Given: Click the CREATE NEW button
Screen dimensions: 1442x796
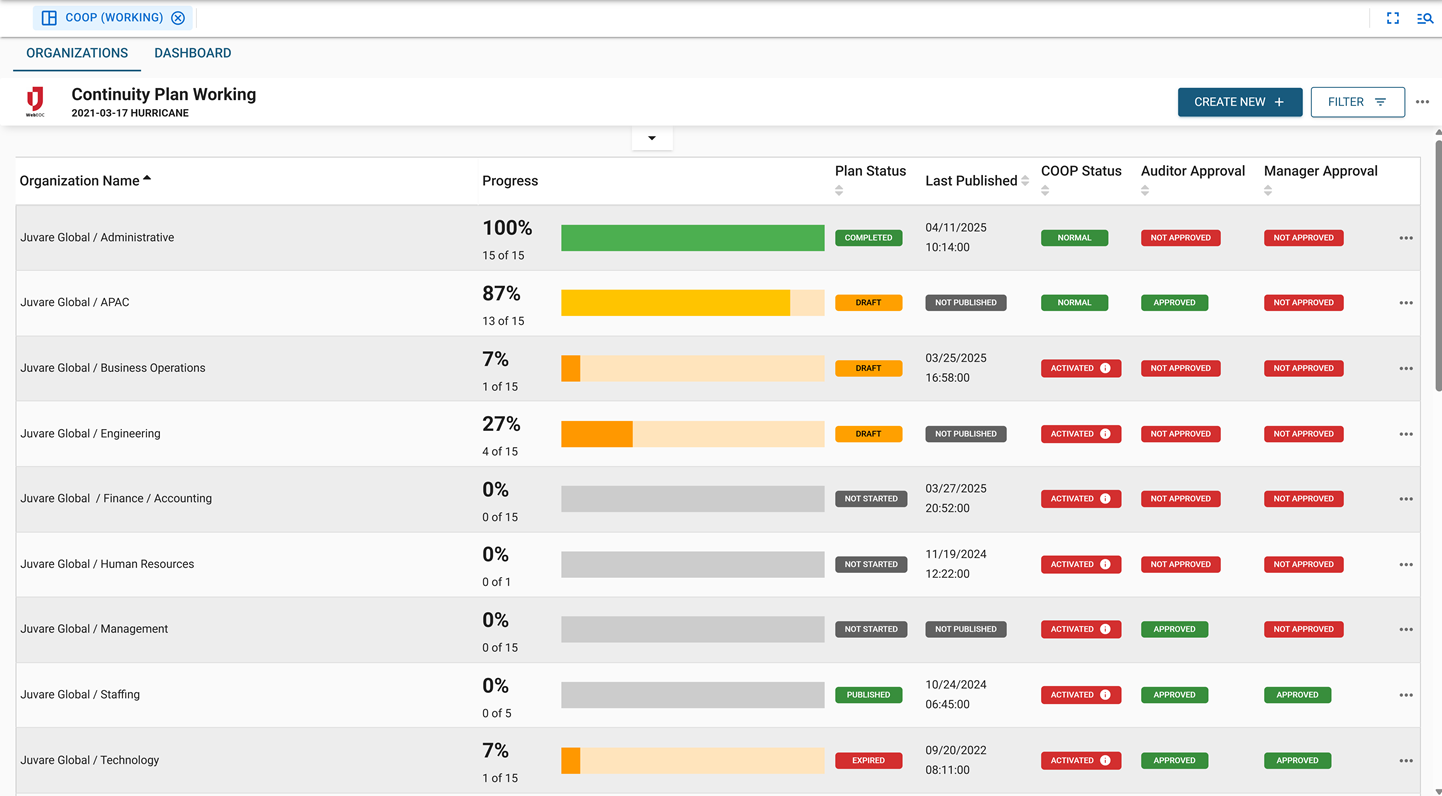Looking at the screenshot, I should pos(1239,102).
